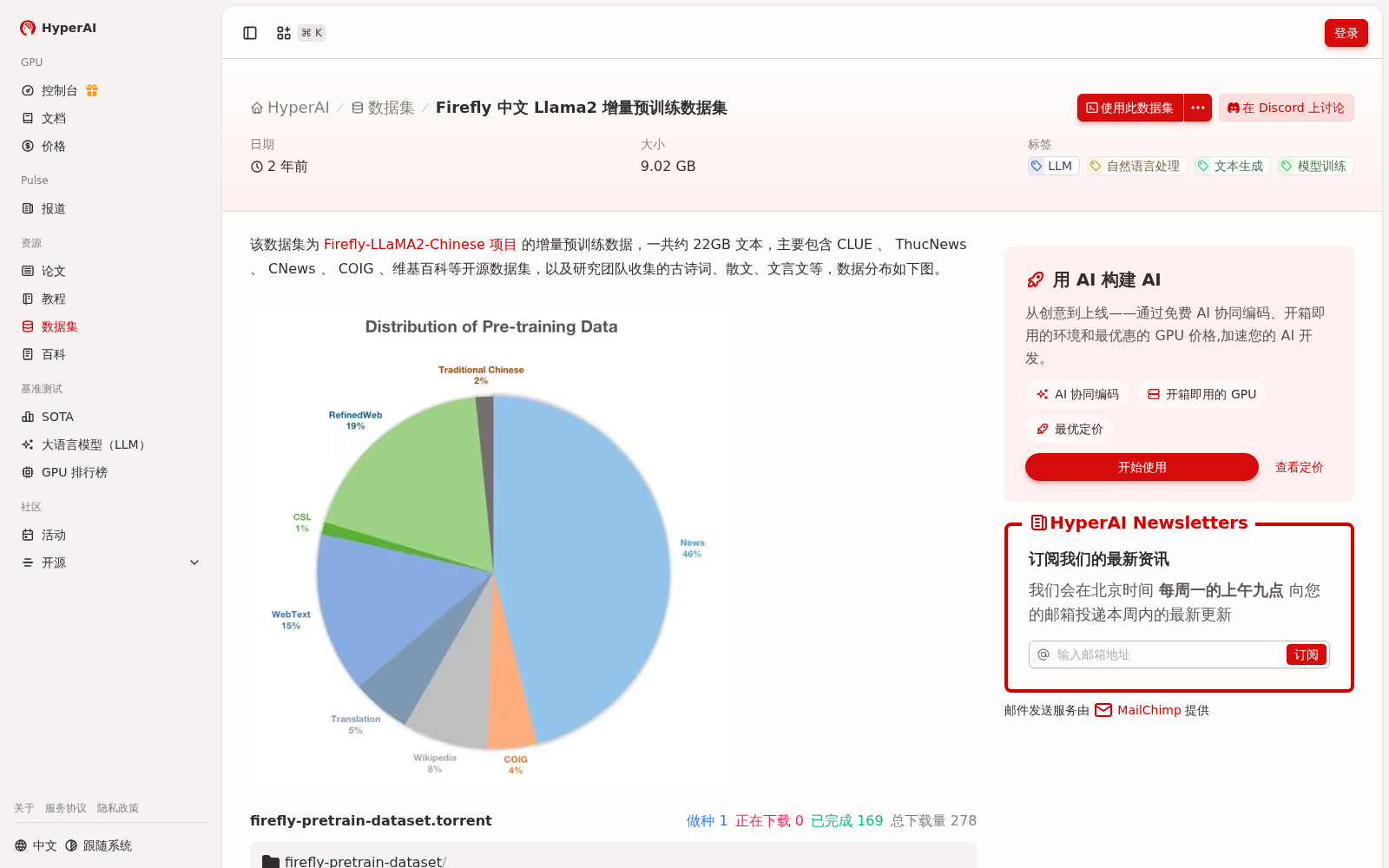Click the 总下载量 278 text
Image resolution: width=1389 pixels, height=868 pixels.
(933, 820)
